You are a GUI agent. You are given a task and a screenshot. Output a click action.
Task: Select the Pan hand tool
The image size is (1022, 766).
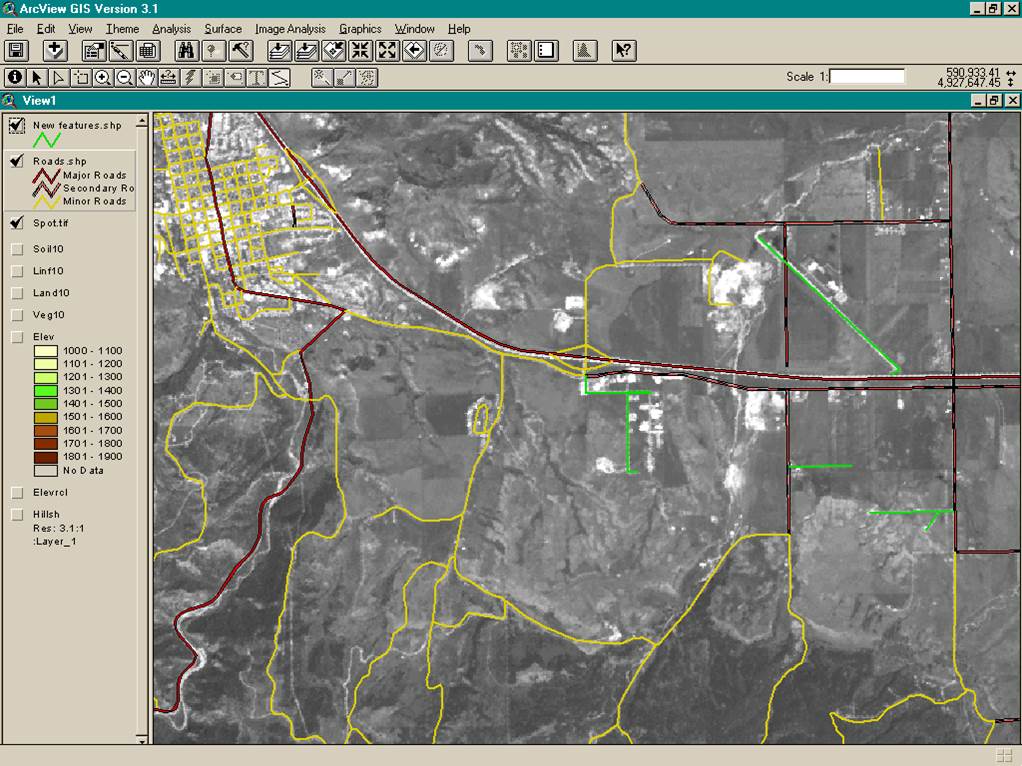click(147, 77)
